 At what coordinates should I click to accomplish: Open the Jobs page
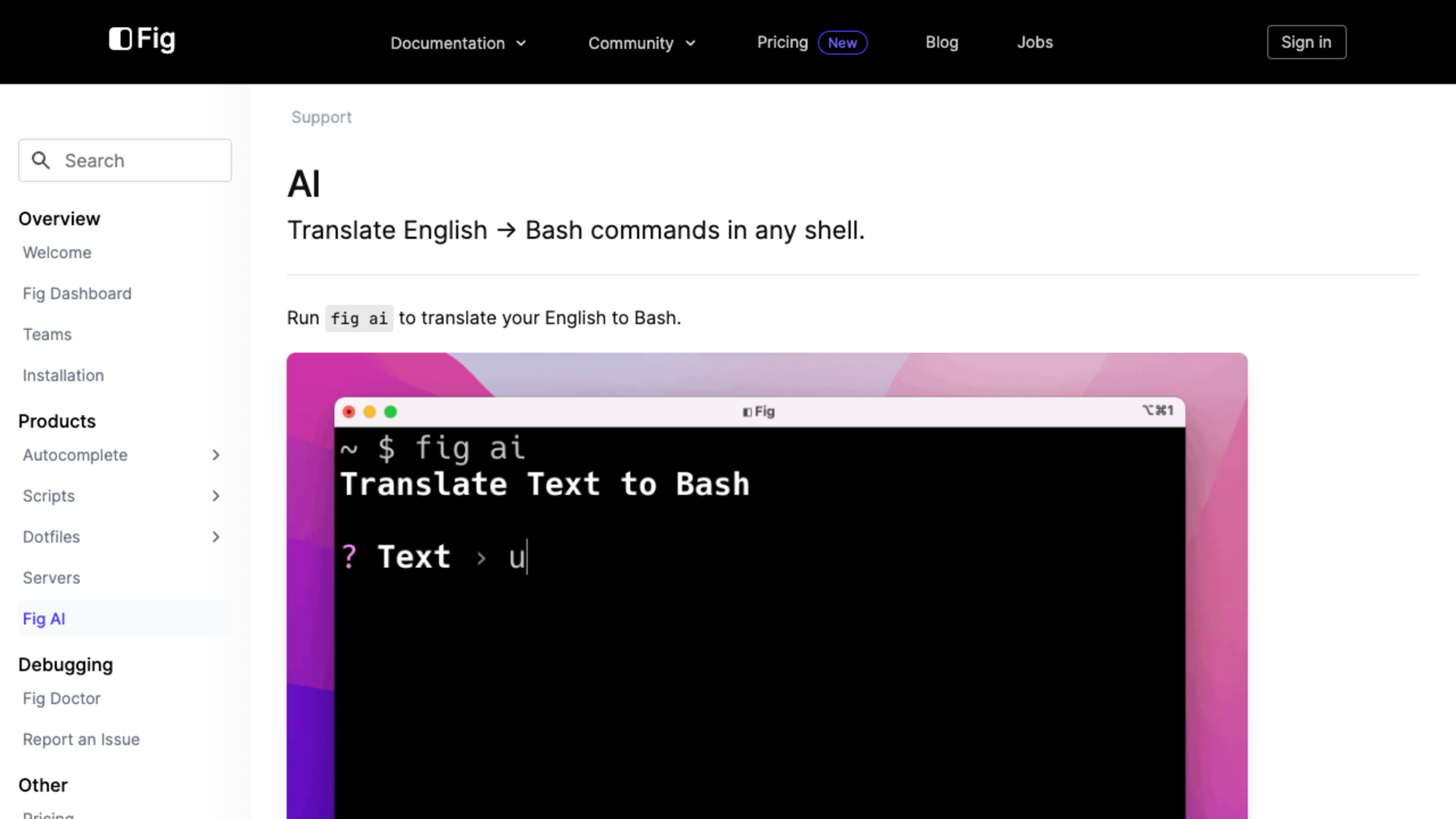tap(1035, 42)
